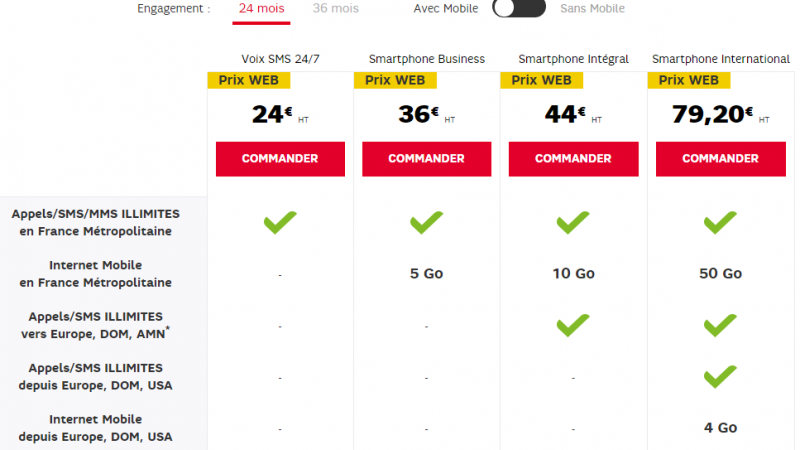Order the Smartphone Business plan
Screen dimensions: 800x450
pyautogui.click(x=426, y=158)
